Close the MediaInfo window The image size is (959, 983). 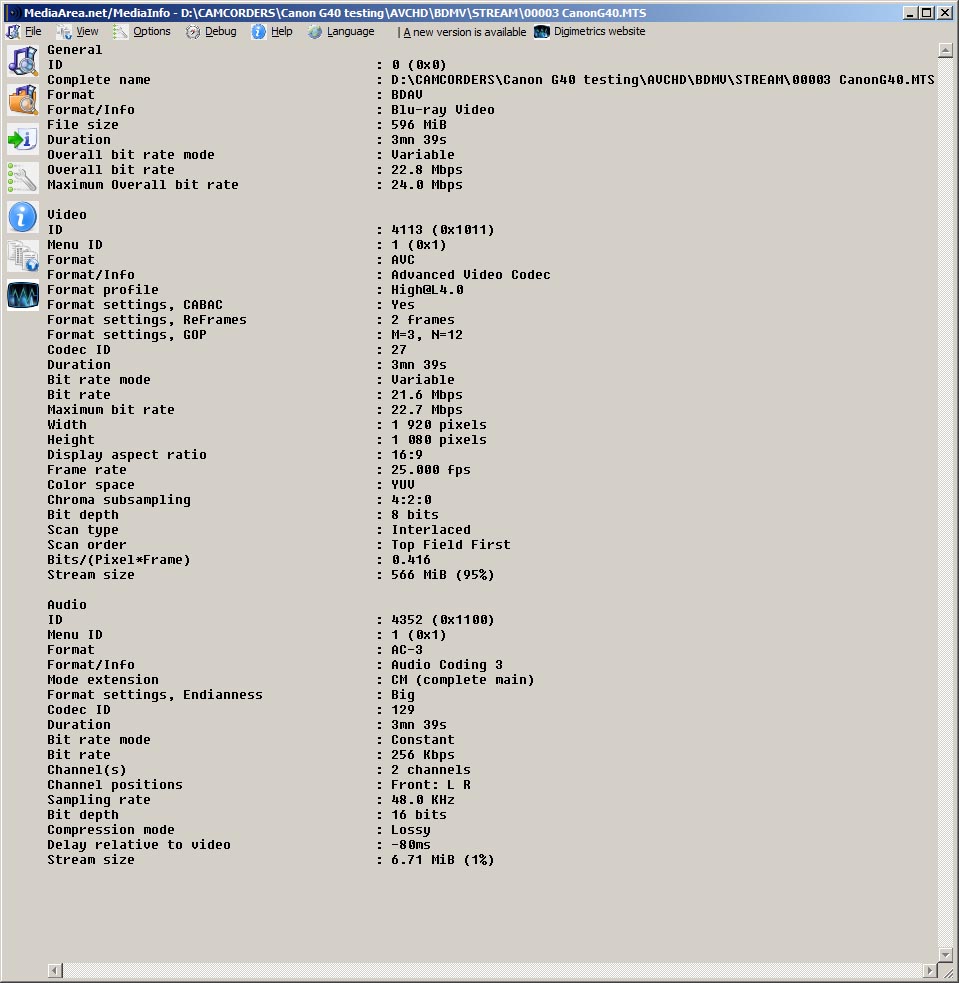[x=945, y=13]
